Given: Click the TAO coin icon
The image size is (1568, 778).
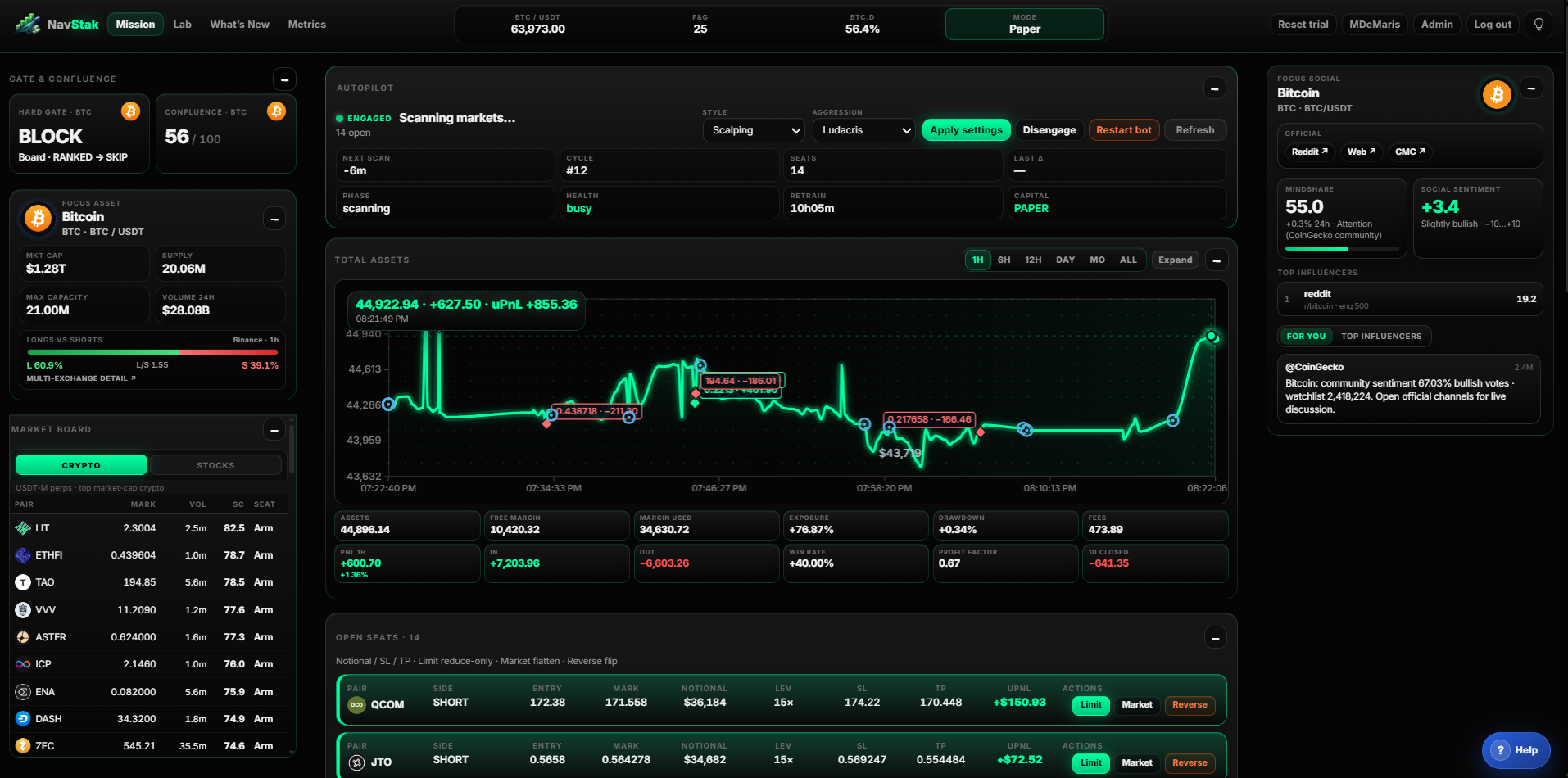Looking at the screenshot, I should point(23,582).
